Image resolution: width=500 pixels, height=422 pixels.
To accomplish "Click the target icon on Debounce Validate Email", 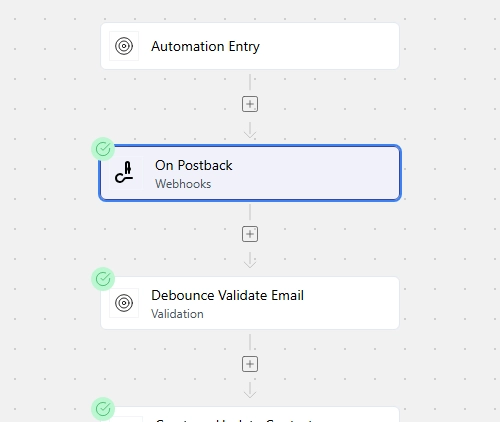I will pos(124,303).
